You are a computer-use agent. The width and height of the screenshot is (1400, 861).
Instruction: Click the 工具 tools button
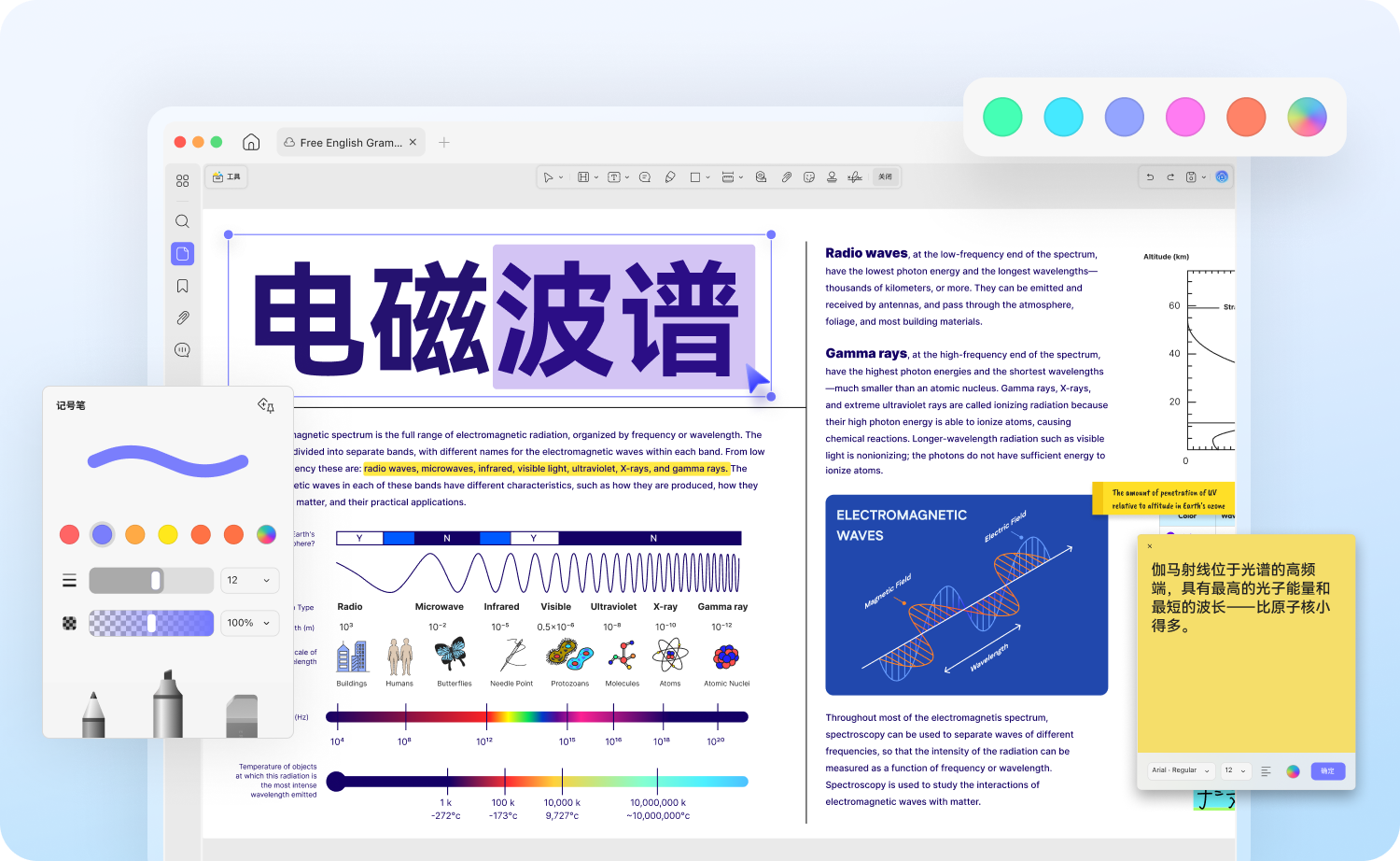click(x=227, y=177)
